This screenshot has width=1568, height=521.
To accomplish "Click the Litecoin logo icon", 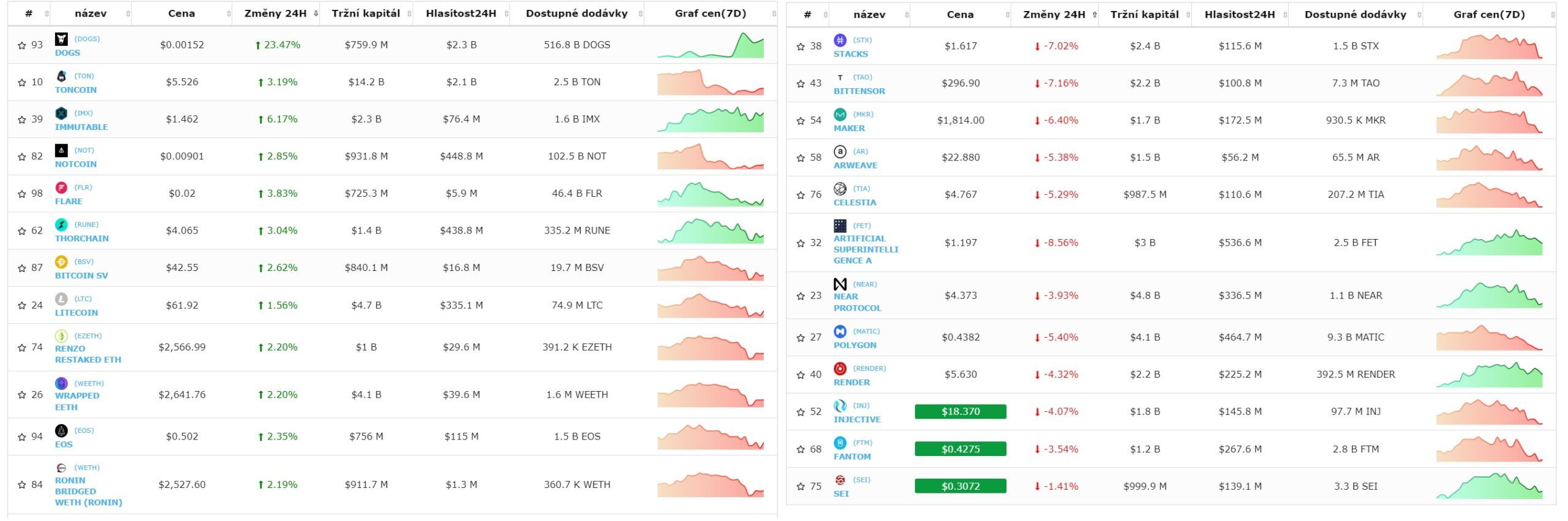I will click(61, 299).
